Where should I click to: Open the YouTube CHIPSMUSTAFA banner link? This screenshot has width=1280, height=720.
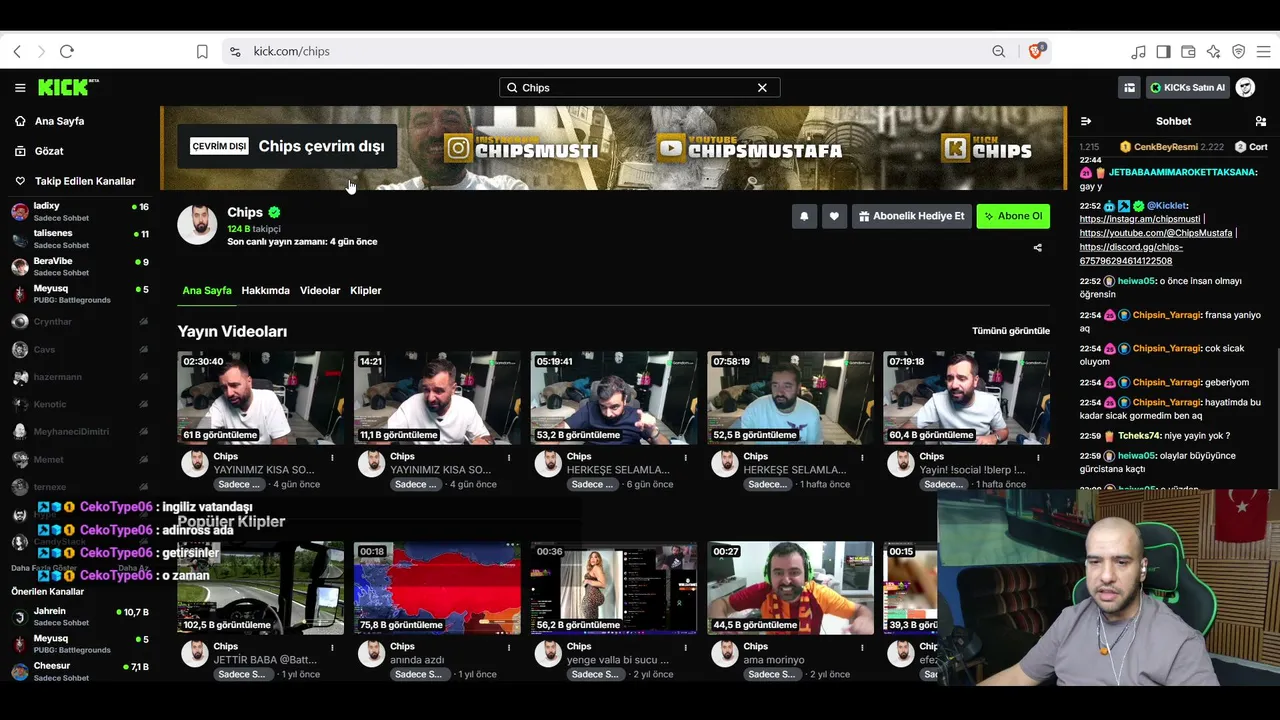[x=750, y=148]
